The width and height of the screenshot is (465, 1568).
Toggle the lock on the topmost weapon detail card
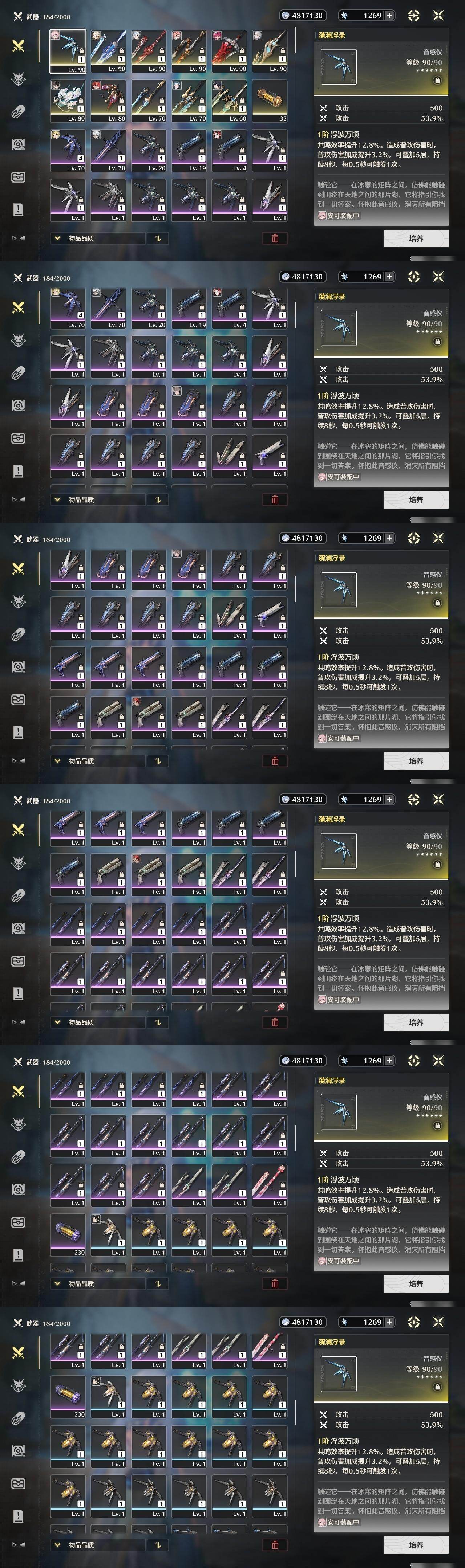pyautogui.click(x=437, y=80)
